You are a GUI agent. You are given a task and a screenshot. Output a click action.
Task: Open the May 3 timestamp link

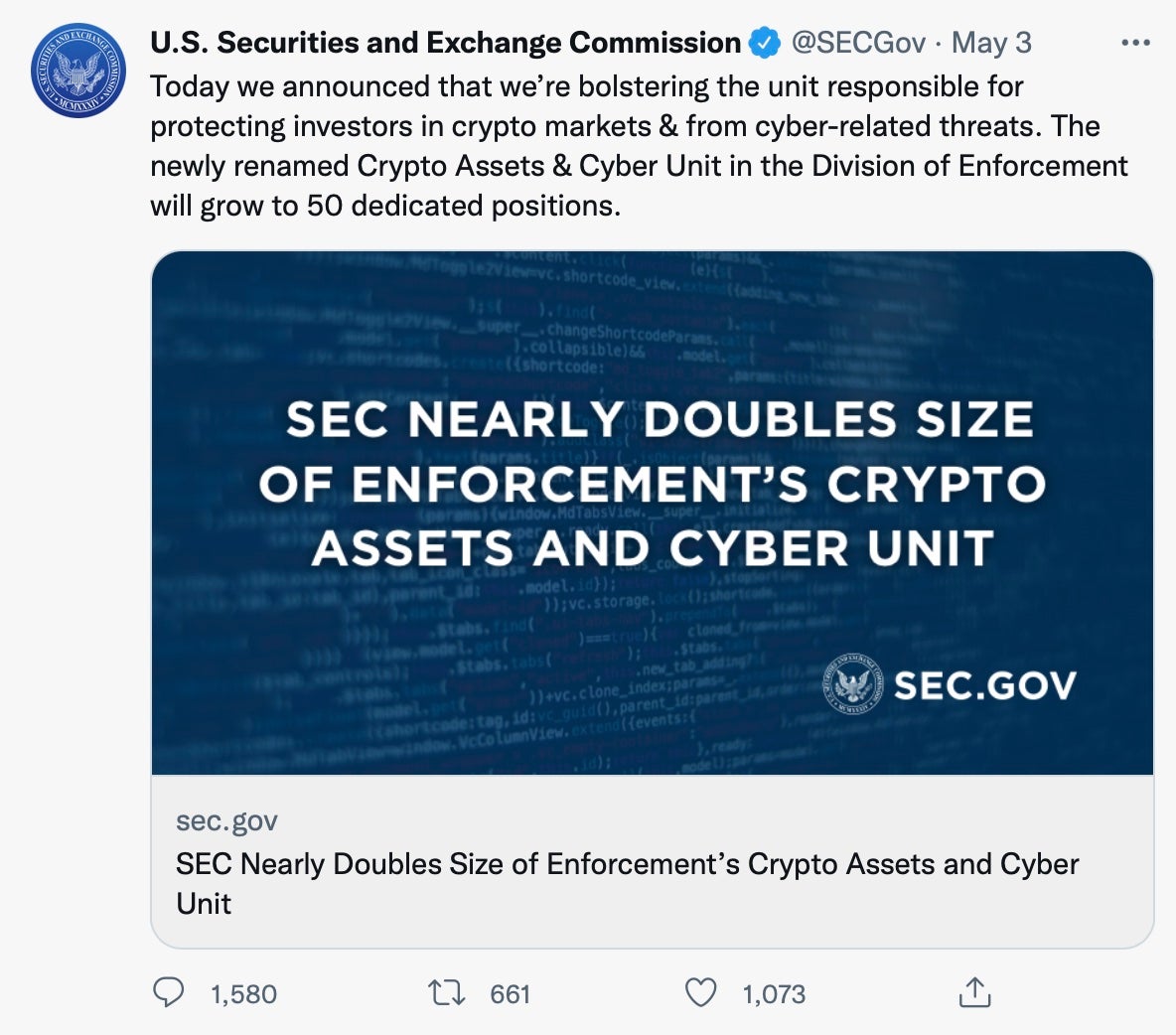[x=991, y=43]
